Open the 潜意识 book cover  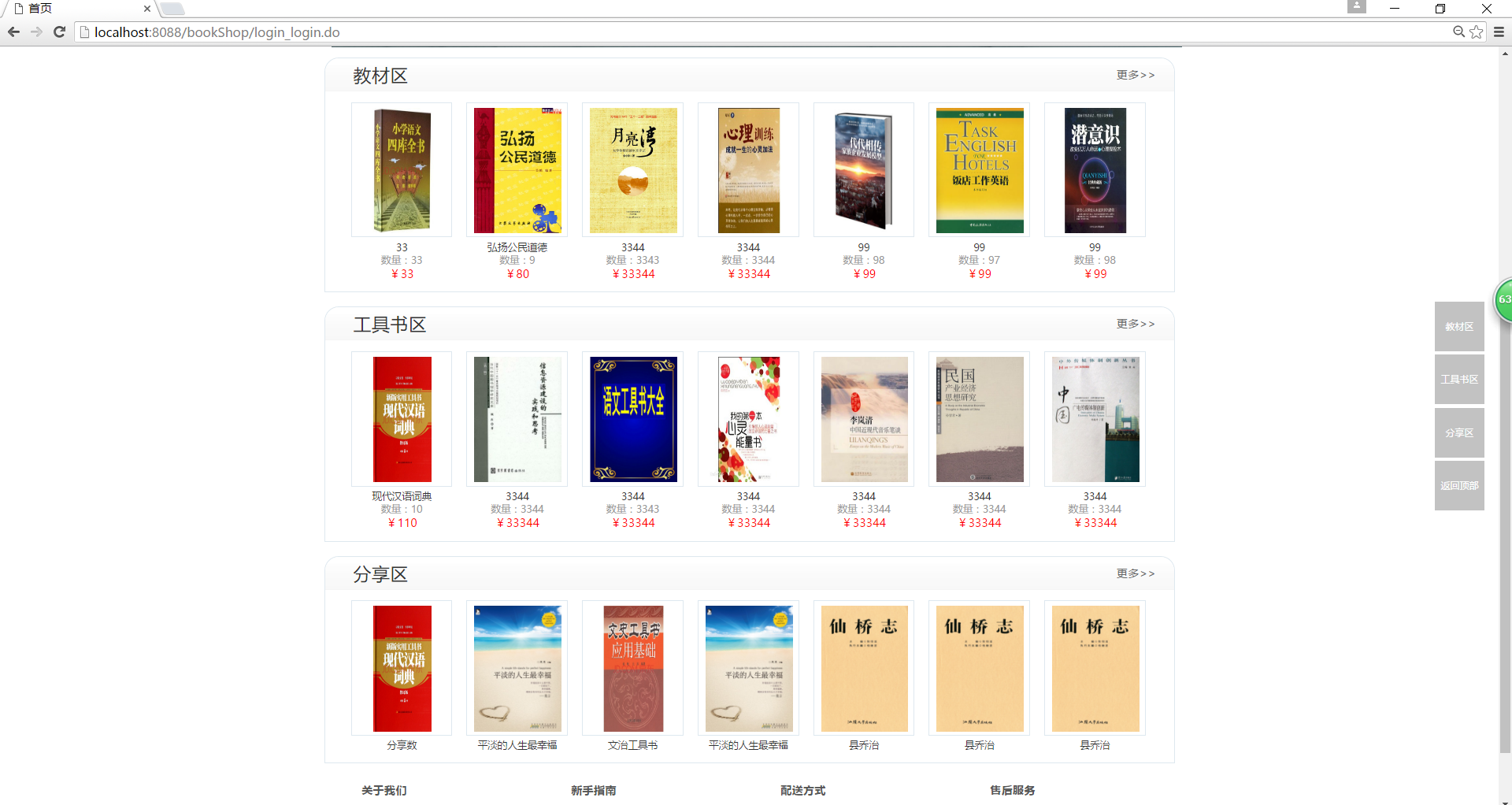[1095, 170]
